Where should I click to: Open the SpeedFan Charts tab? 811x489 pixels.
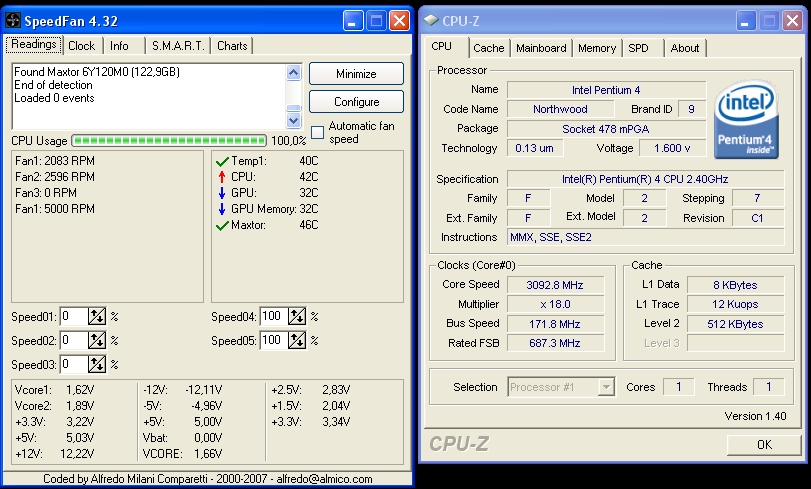(232, 46)
